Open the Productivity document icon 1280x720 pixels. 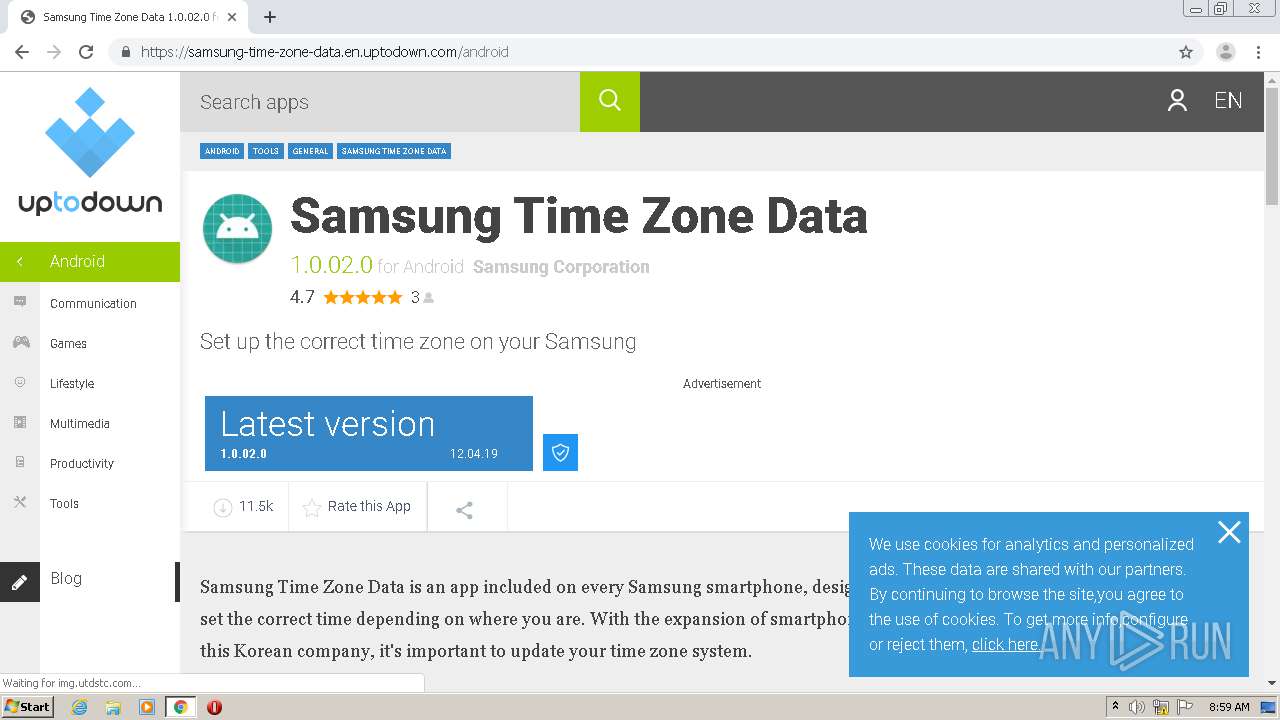tap(20, 462)
